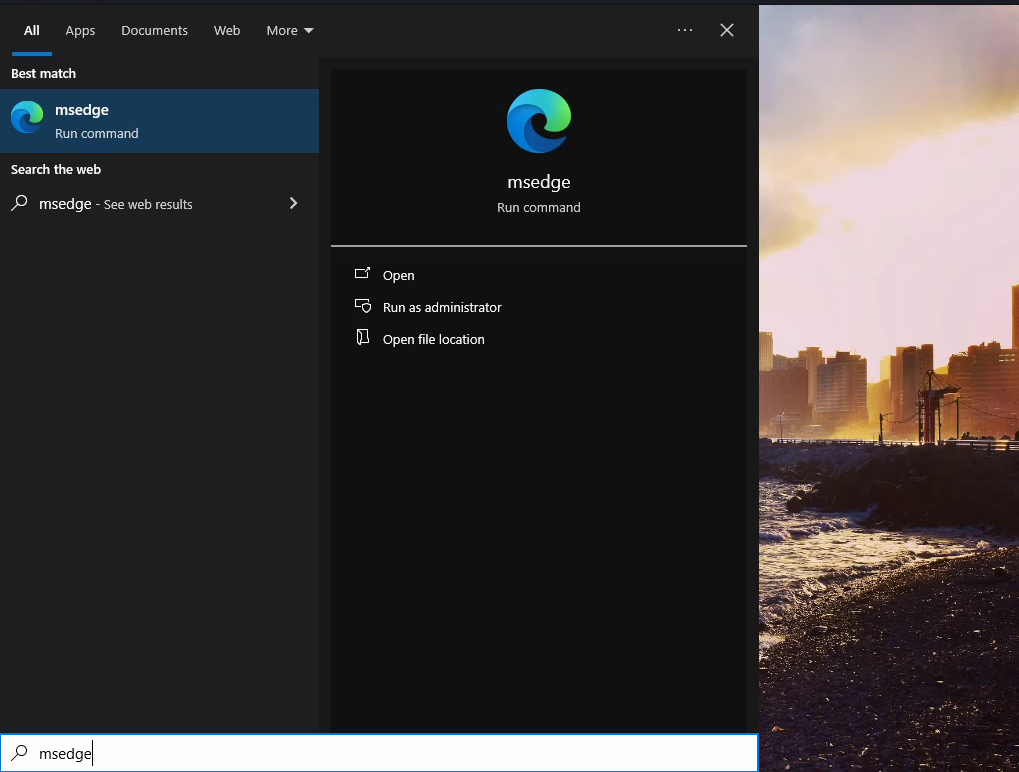The width and height of the screenshot is (1019, 772).
Task: Close the search panel with X
Action: 727,30
